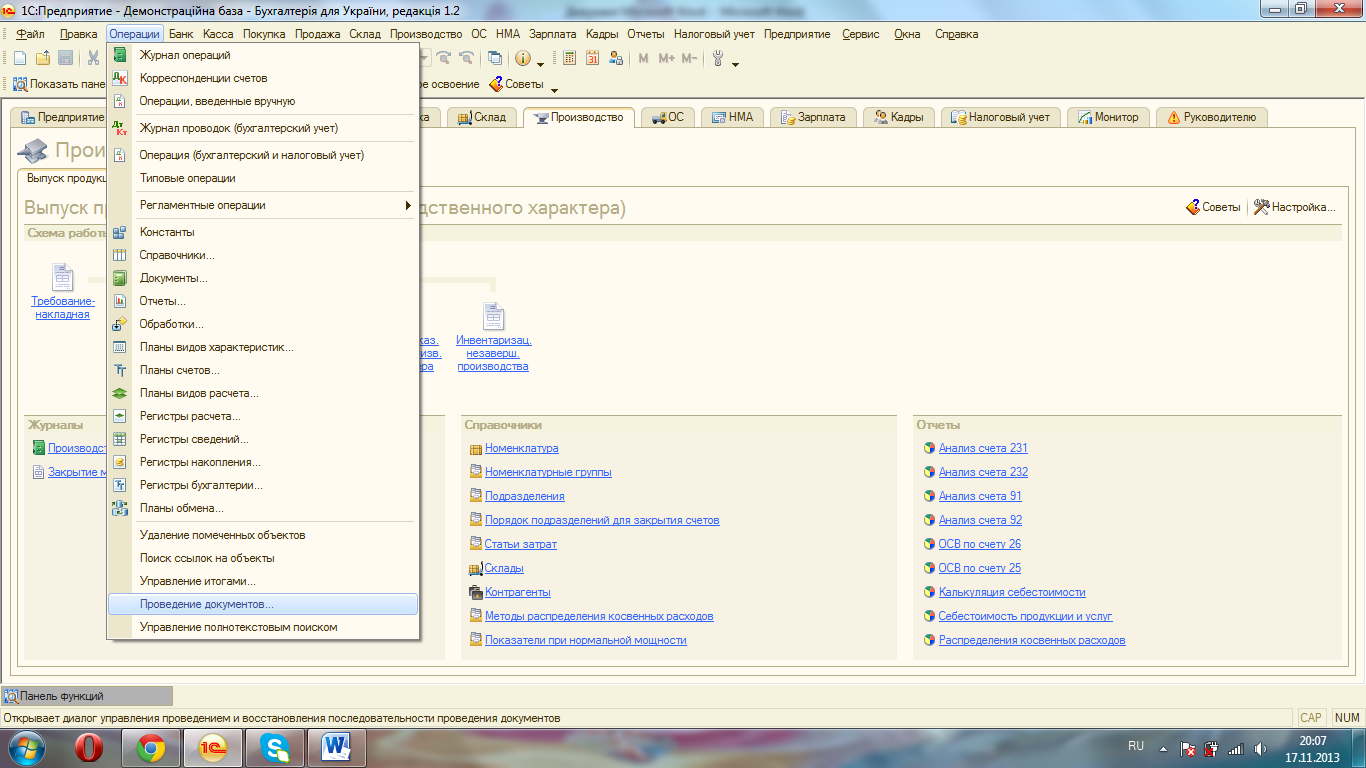Click the Константы menu icon
Image resolution: width=1366 pixels, height=768 pixels.
[120, 232]
